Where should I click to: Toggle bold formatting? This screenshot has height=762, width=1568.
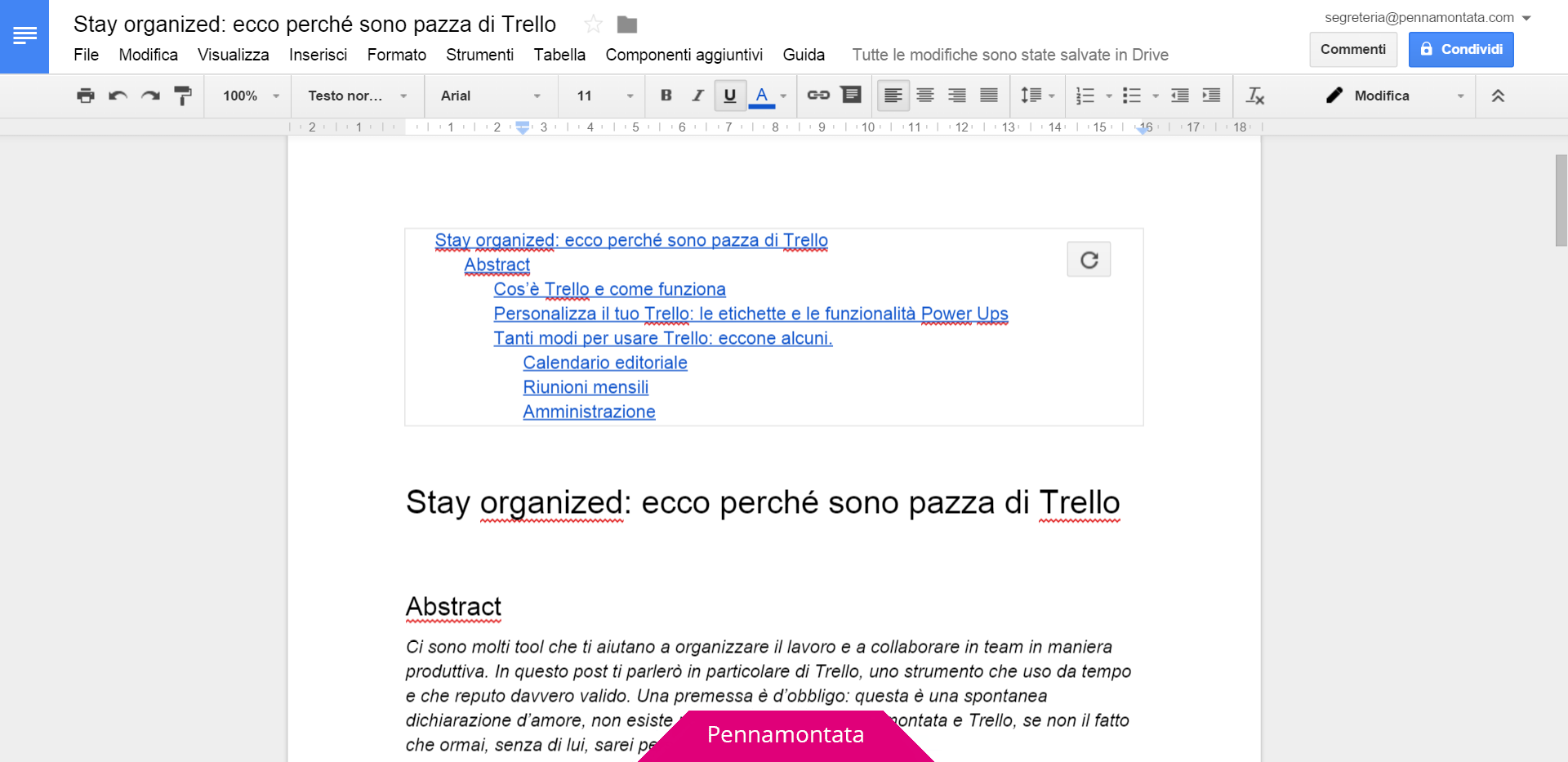click(666, 96)
